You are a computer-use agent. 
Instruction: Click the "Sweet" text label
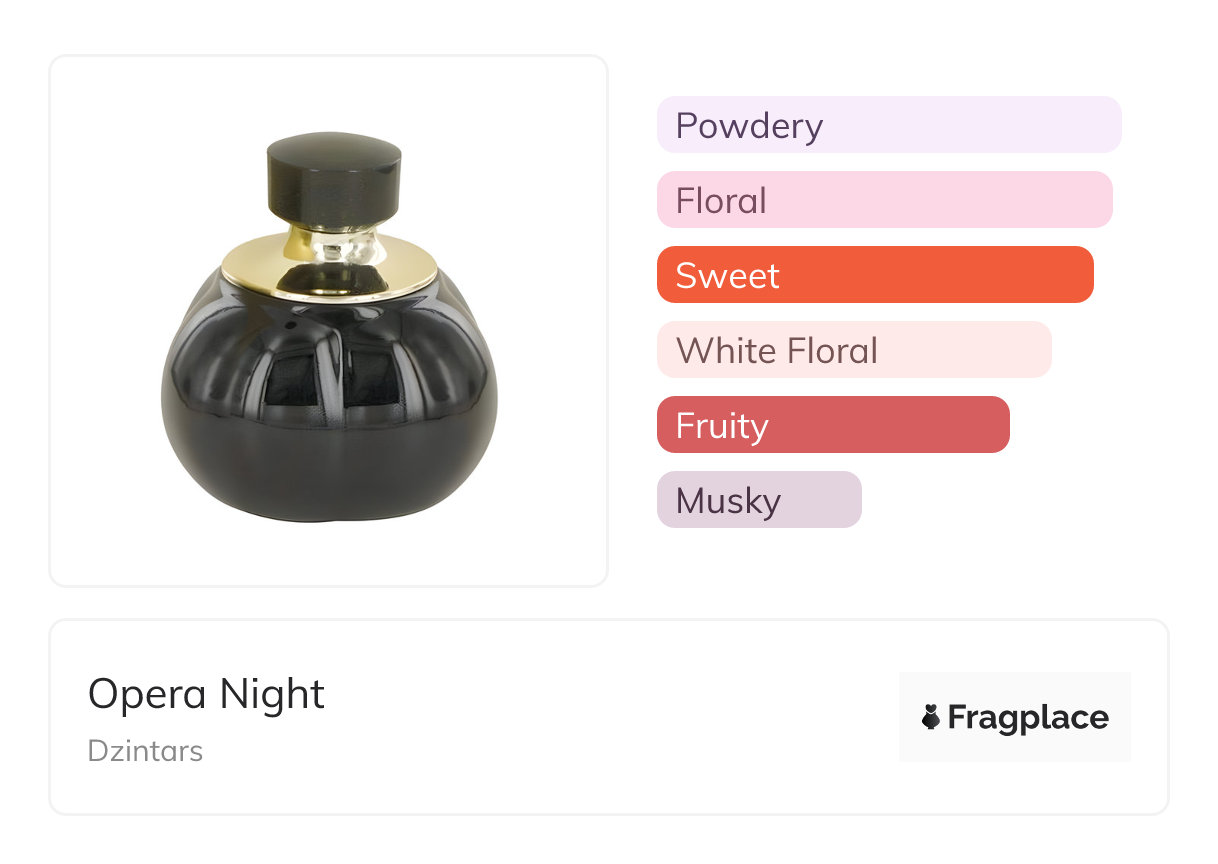[727, 276]
